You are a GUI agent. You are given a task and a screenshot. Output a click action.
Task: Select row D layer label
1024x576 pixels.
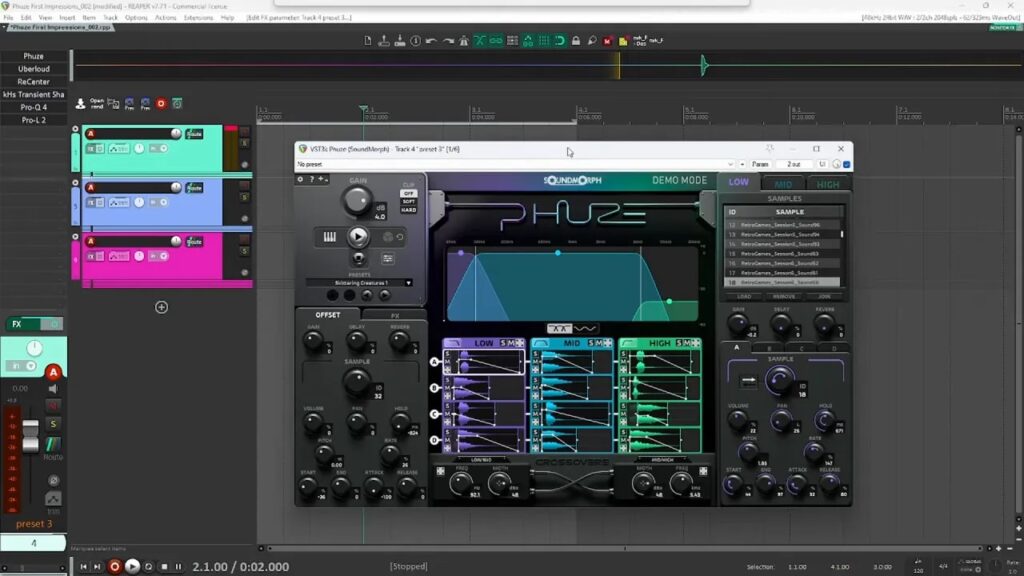434,440
